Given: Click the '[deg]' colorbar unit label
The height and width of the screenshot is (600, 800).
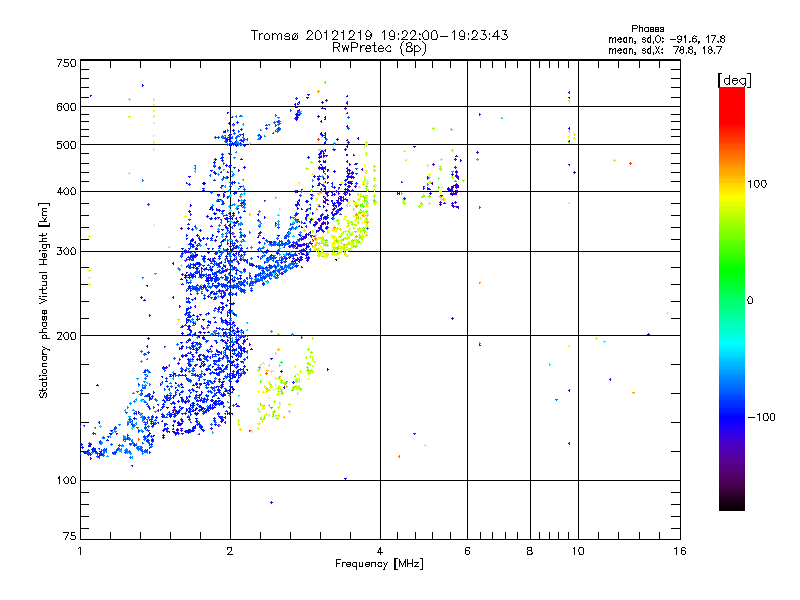Looking at the screenshot, I should click(x=734, y=80).
